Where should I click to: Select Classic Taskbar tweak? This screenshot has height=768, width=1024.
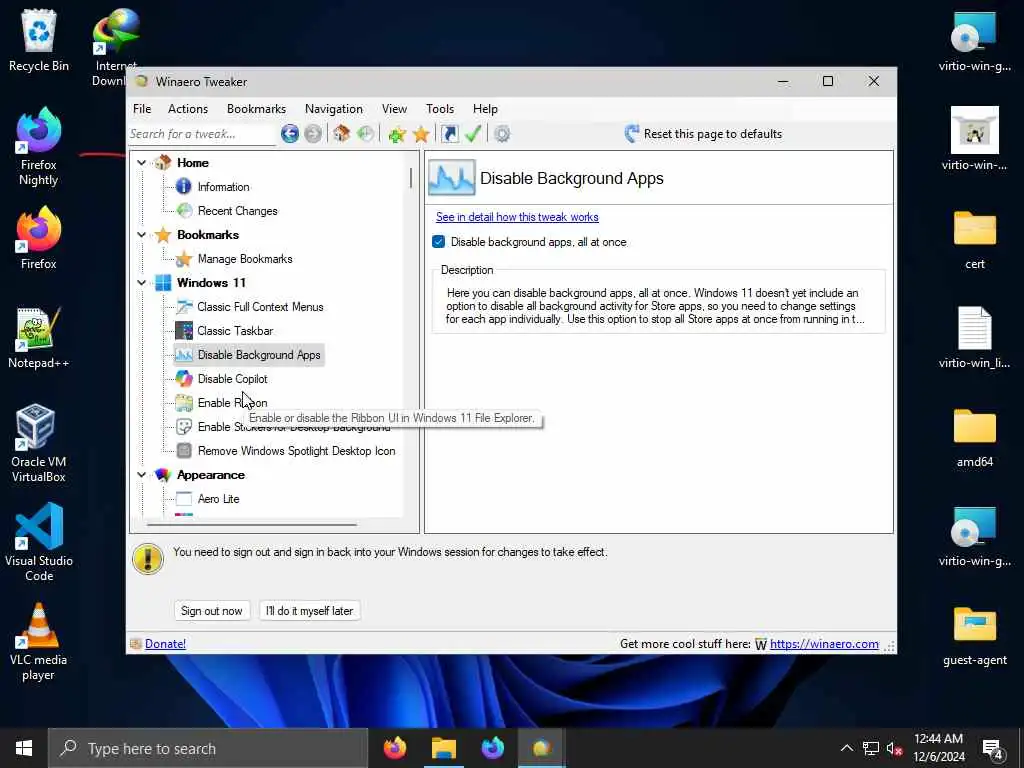pyautogui.click(x=235, y=331)
